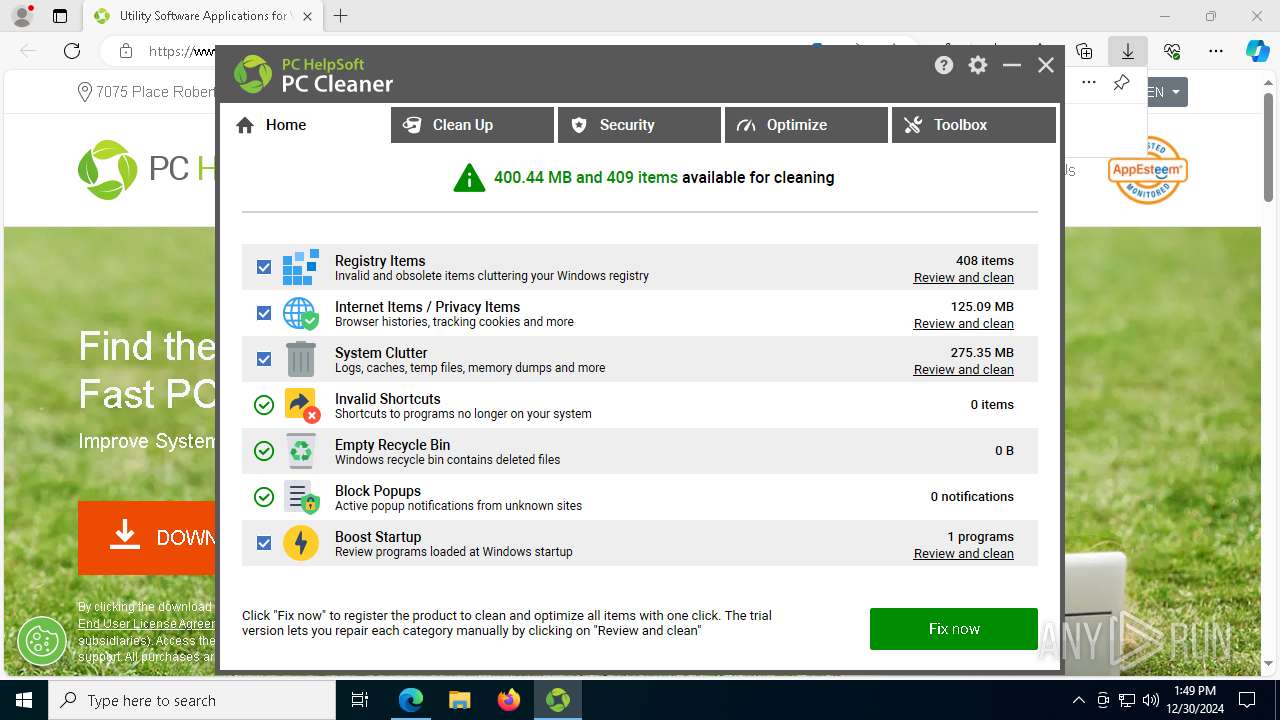Viewport: 1280px width, 720px height.
Task: Switch to the Optimize tab
Action: pyautogui.click(x=806, y=125)
